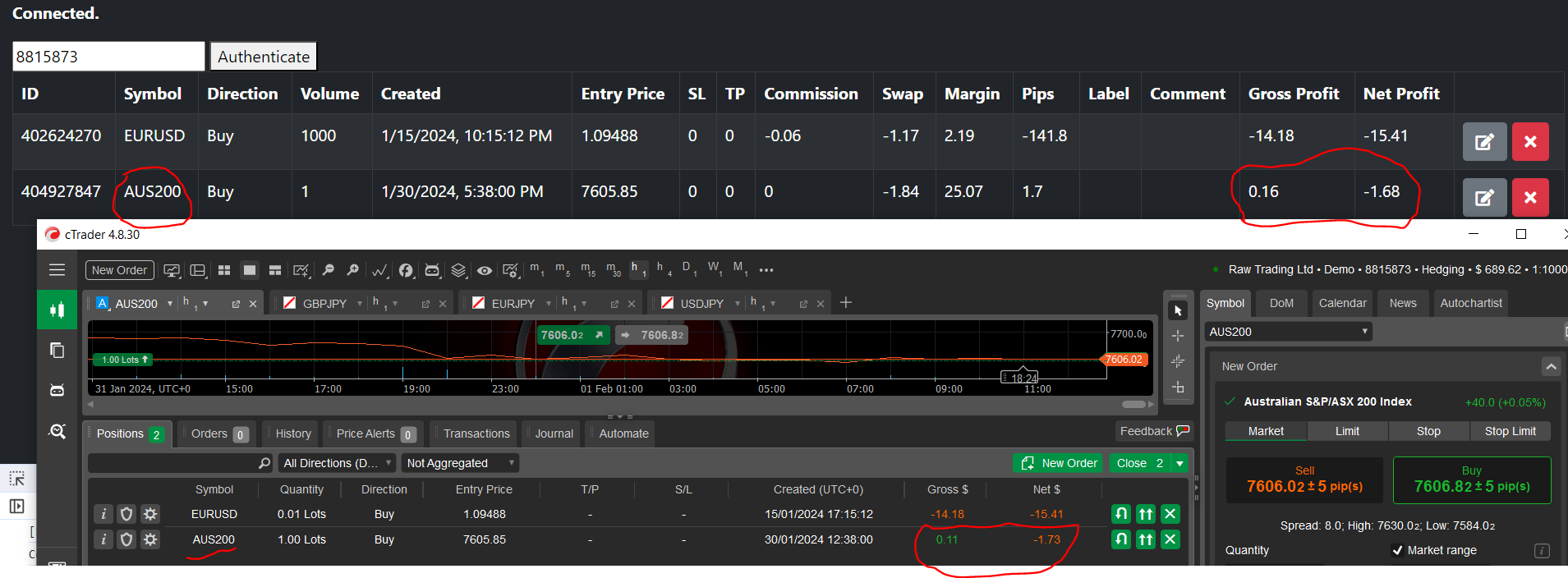Click the green New Order button in Positions
Image resolution: width=1568 pixels, height=578 pixels.
[x=1060, y=463]
